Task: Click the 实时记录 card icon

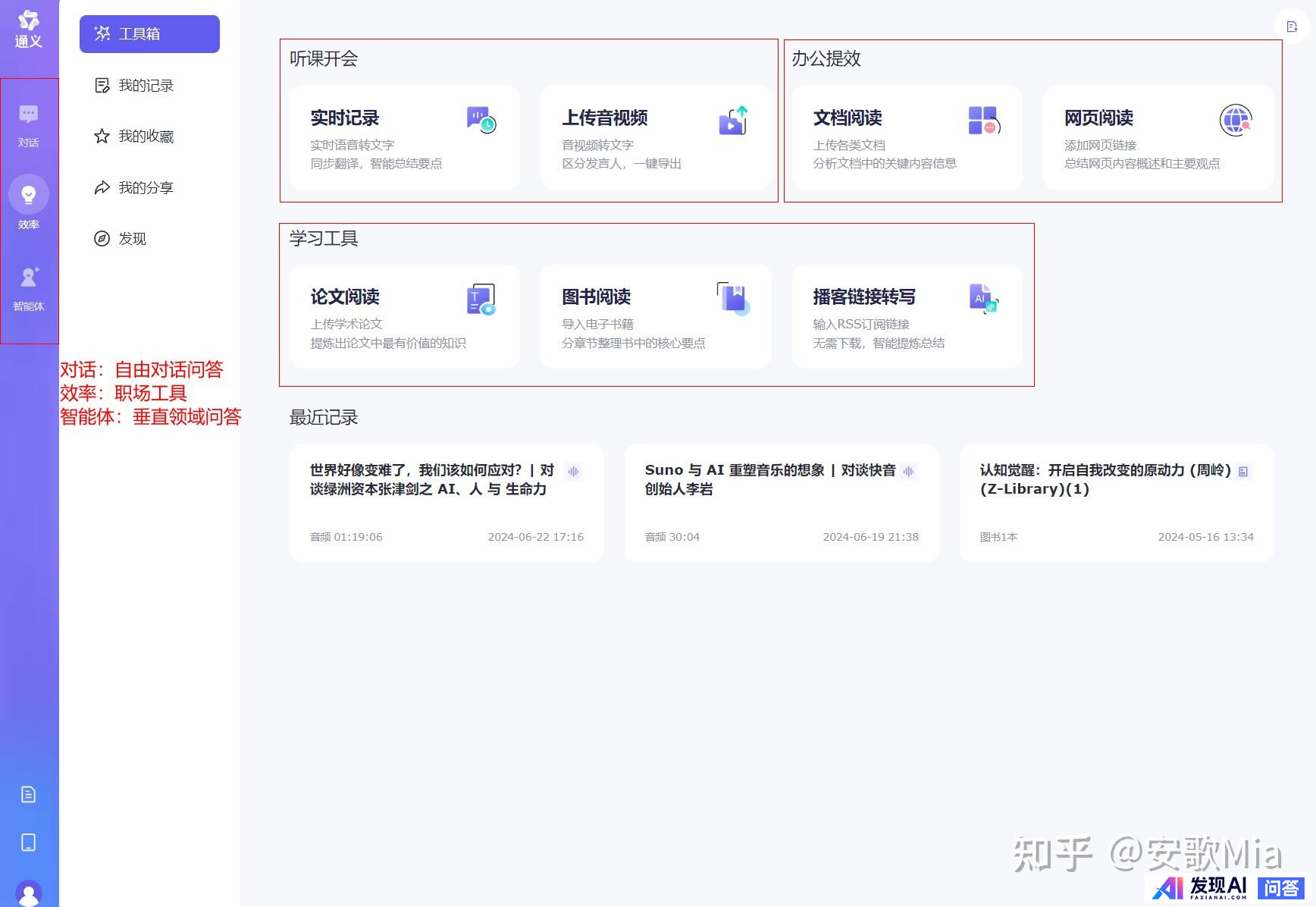Action: point(481,120)
